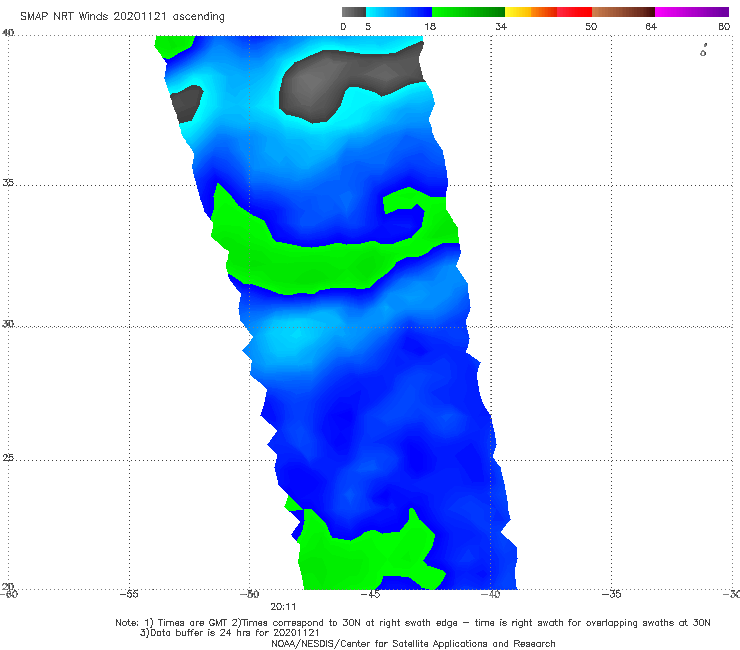Click the latitude label '40' on the left axis
740x650 pixels.
point(8,32)
